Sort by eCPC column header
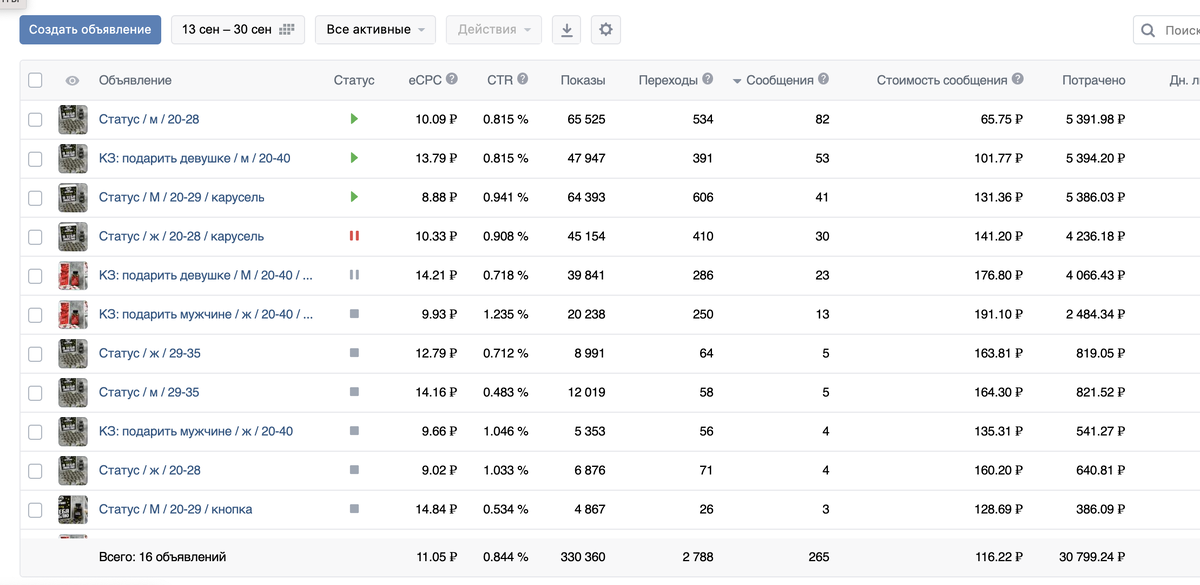1200x585 pixels. tap(425, 80)
